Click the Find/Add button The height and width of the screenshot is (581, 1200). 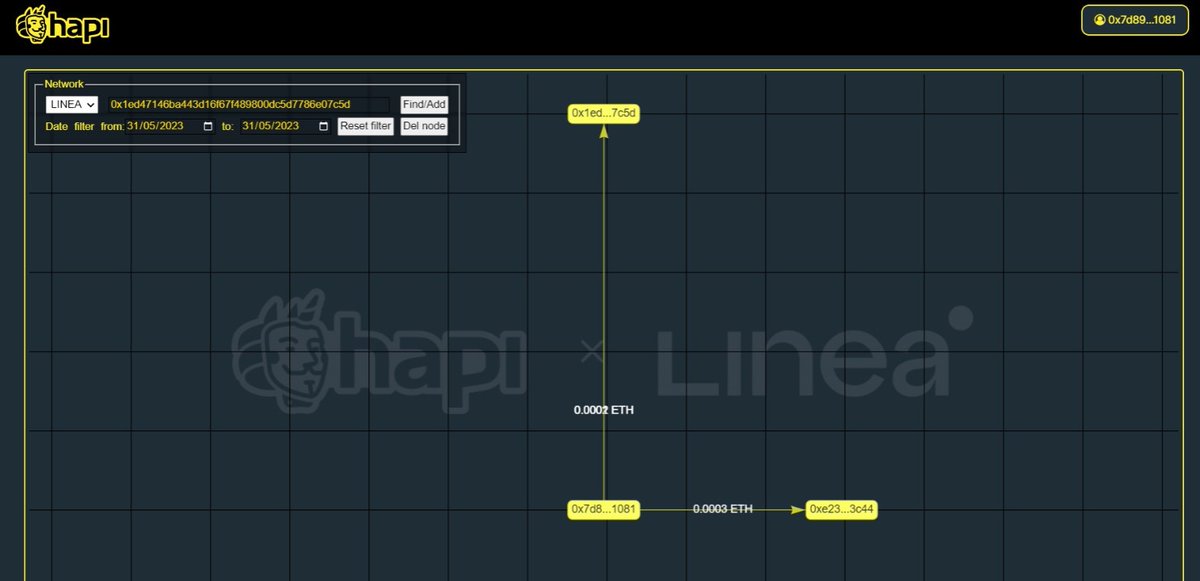[x=424, y=104]
